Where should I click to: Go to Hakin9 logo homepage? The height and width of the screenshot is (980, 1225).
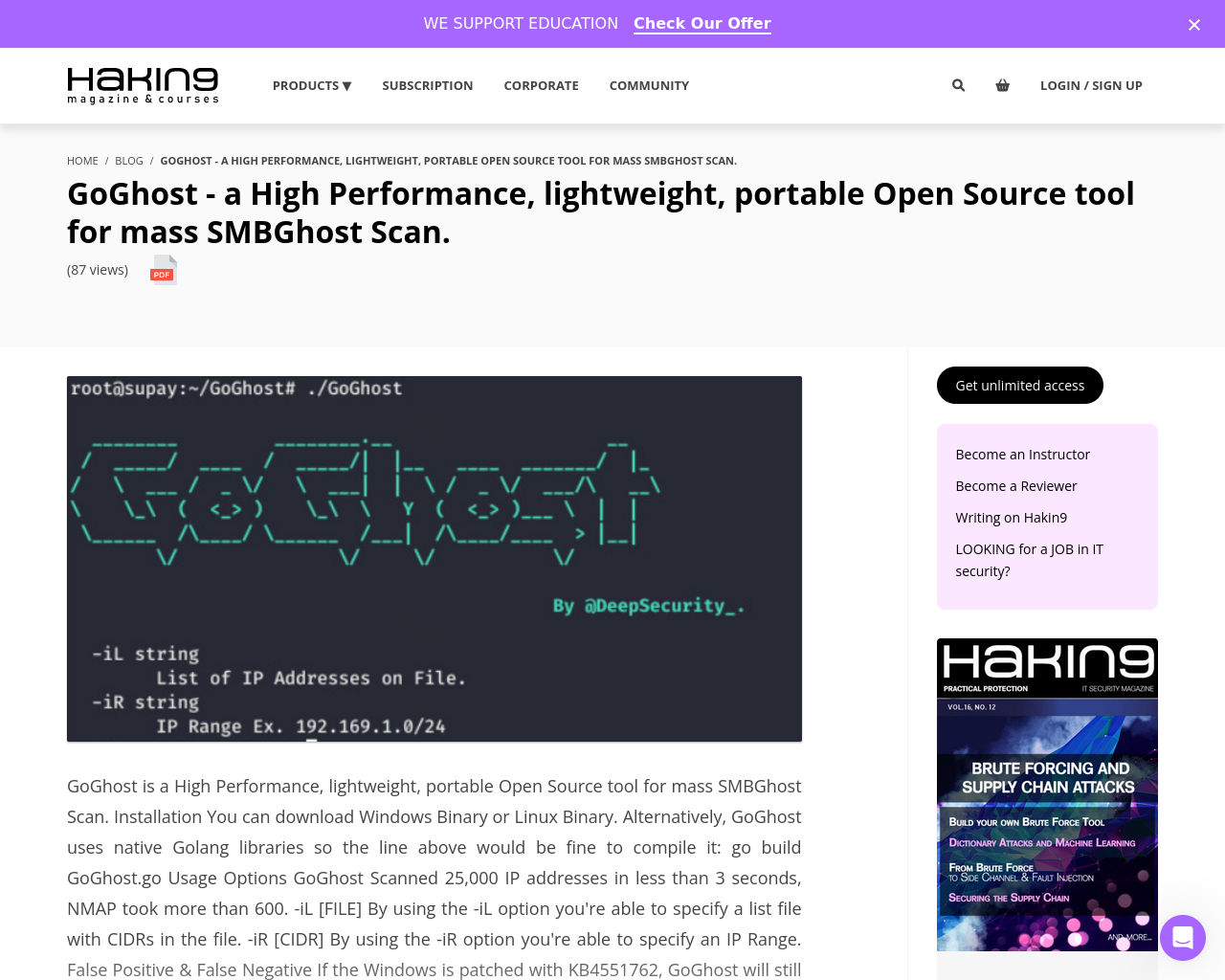click(x=143, y=85)
